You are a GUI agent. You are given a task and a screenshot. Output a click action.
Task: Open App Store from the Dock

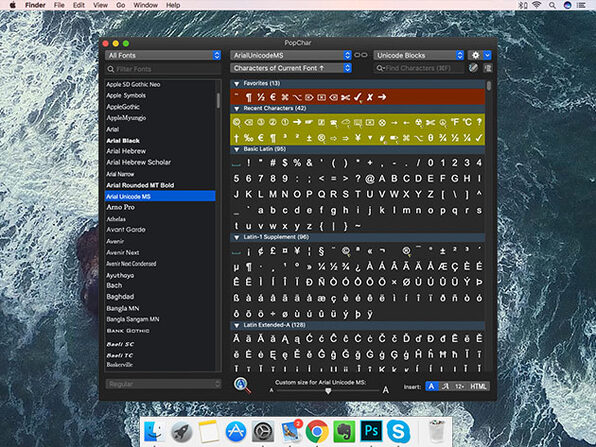tap(235, 431)
